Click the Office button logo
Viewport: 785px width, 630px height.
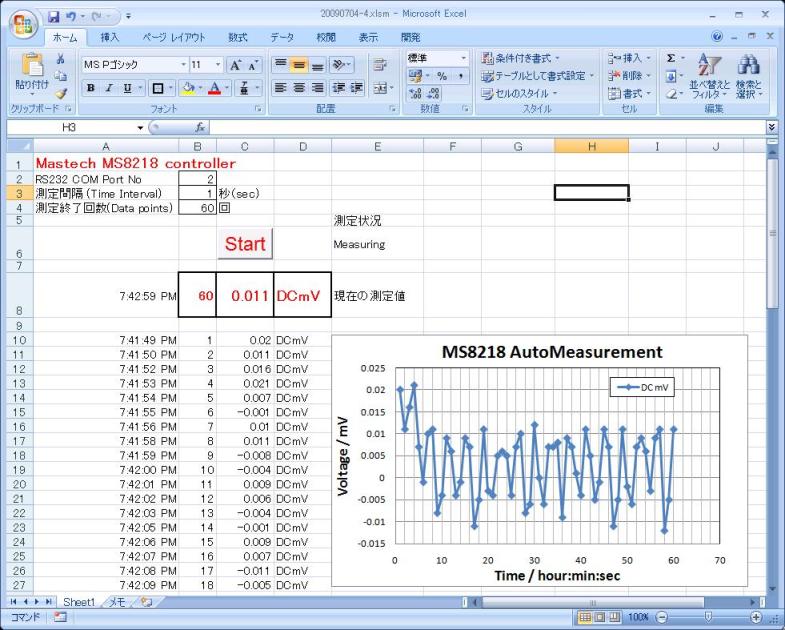[x=23, y=24]
